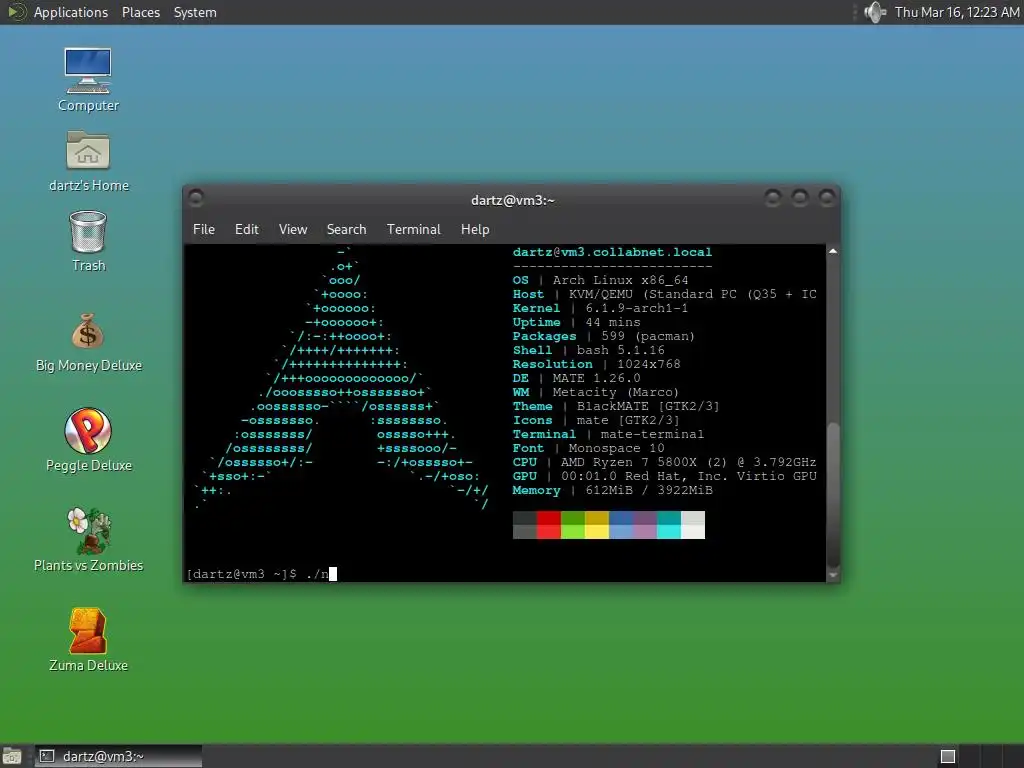
Task: Click the workspace switcher square in bottom panel
Action: pos(948,756)
